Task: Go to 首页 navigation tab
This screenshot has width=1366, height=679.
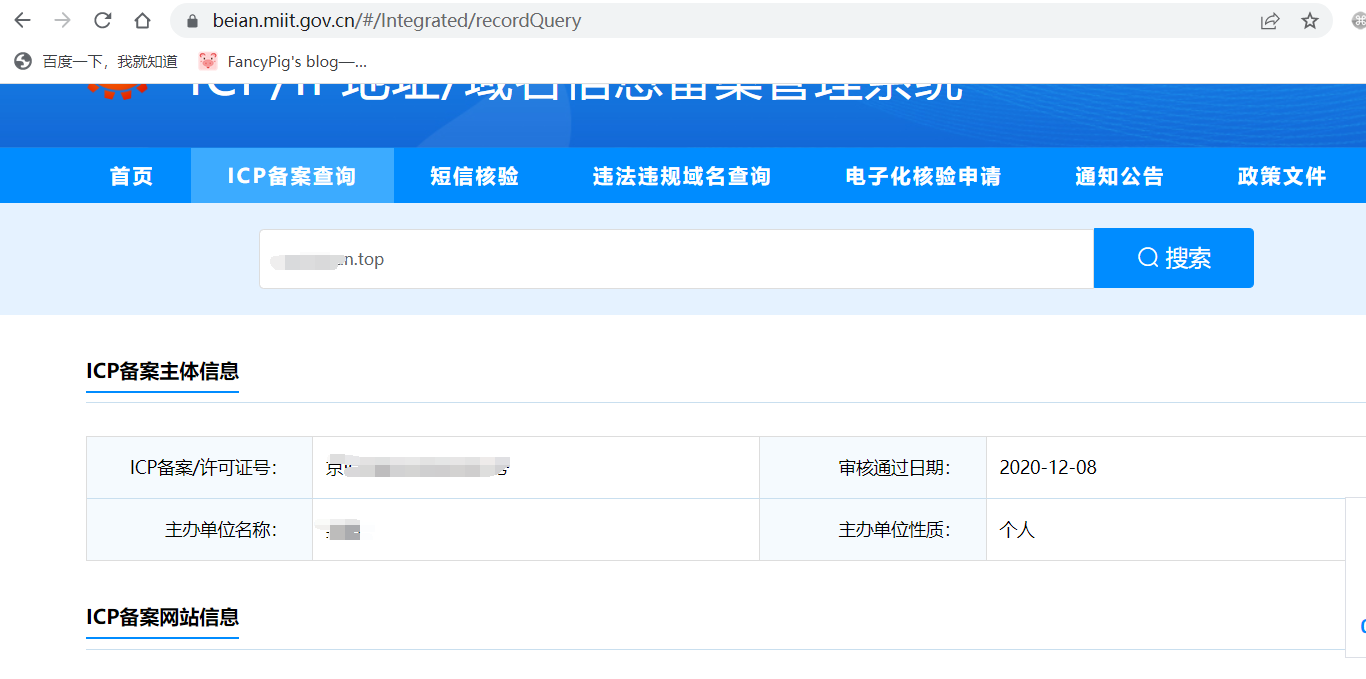Action: 132,176
